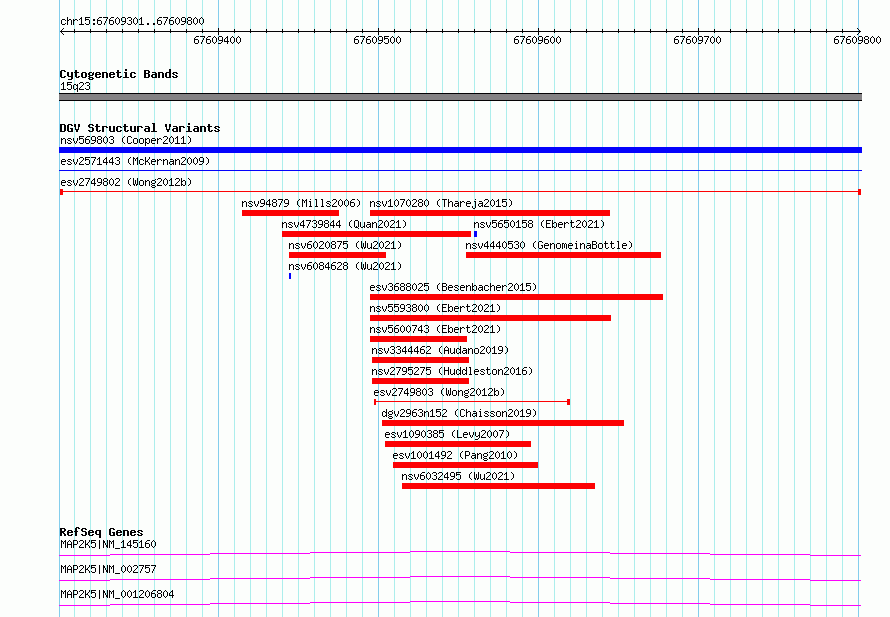Click the gray 15q23 cytogenetic band bar
Viewport: 890px width, 617px height.
click(x=460, y=97)
